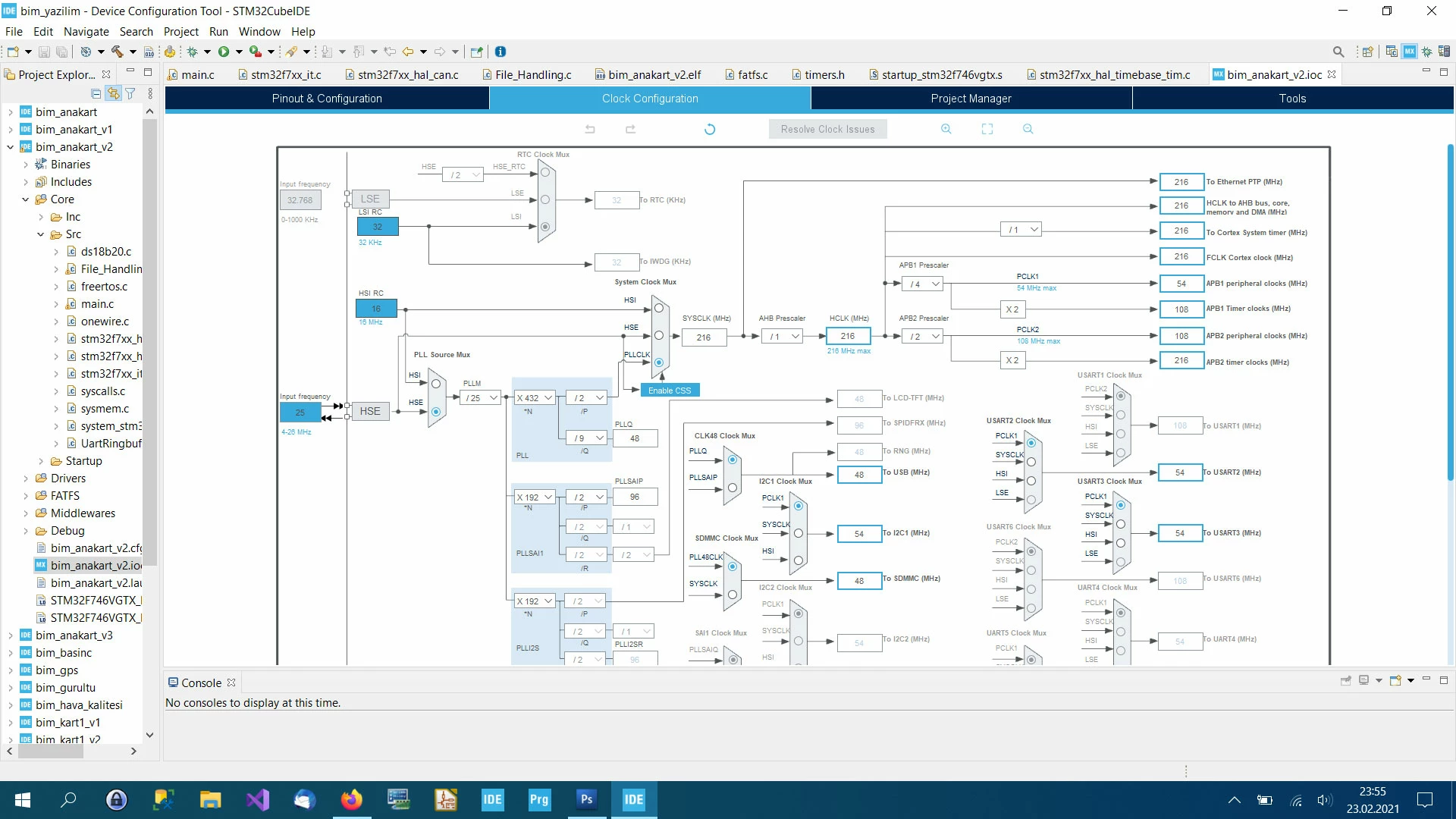Open the PLLM /25 divider dropdown

click(x=482, y=398)
